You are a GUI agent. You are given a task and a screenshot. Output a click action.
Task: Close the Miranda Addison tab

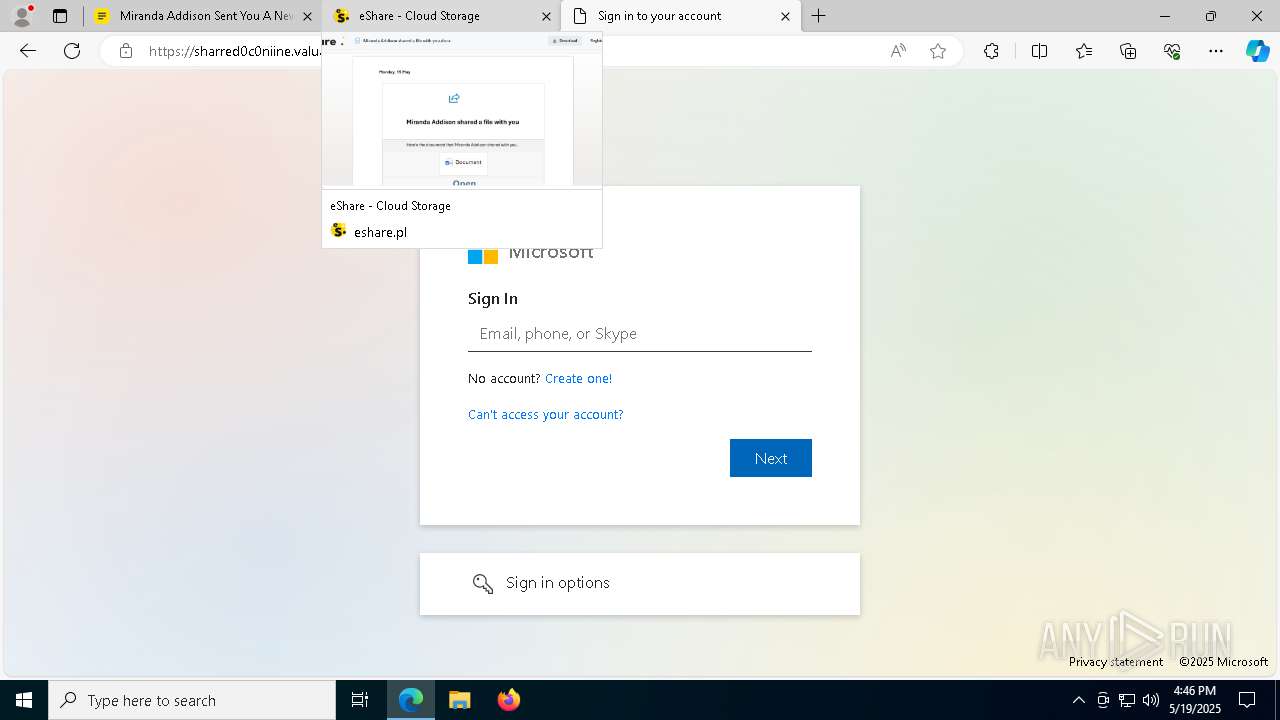pyautogui.click(x=307, y=16)
